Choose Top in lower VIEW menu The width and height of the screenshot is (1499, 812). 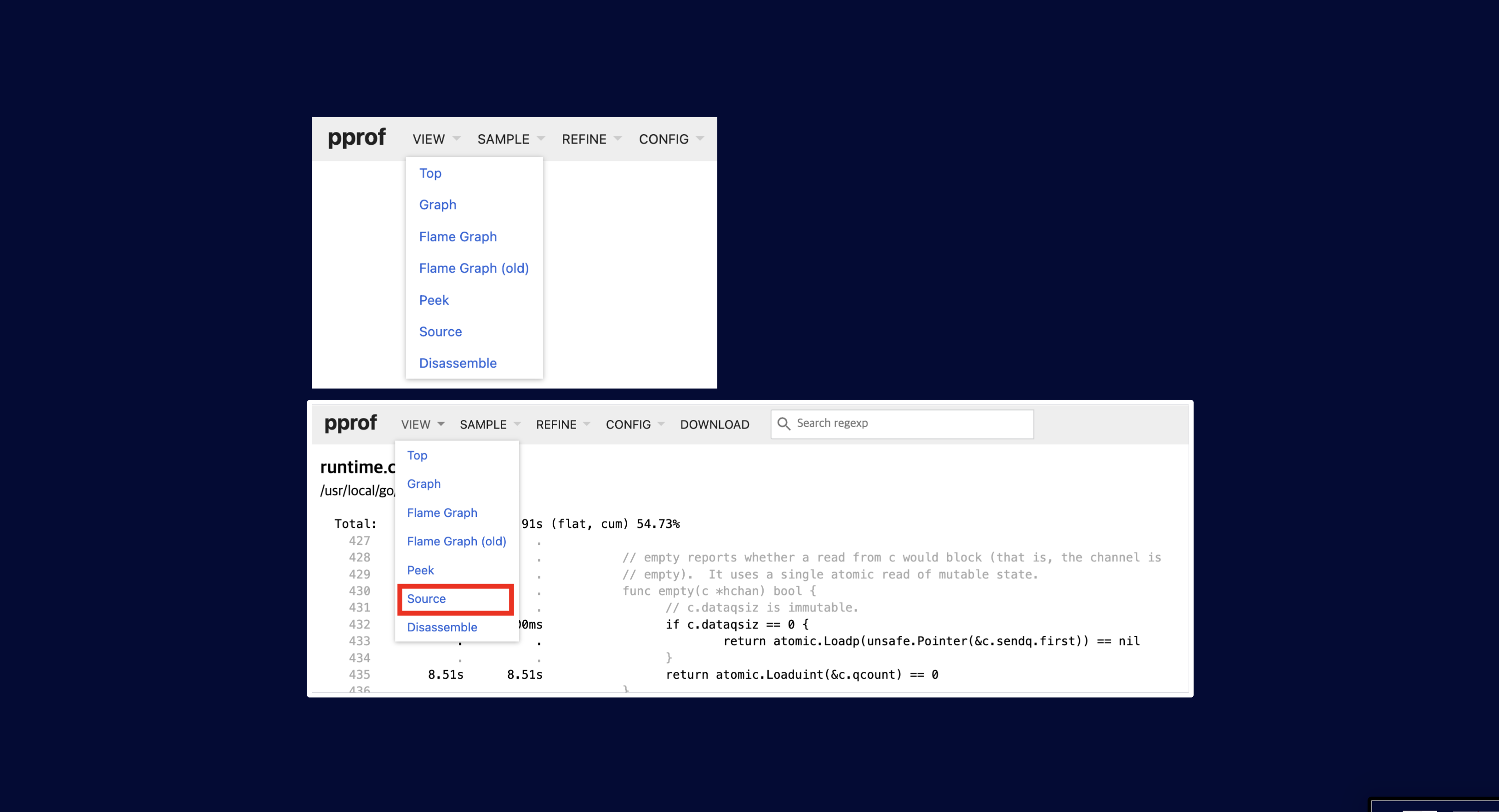(417, 455)
